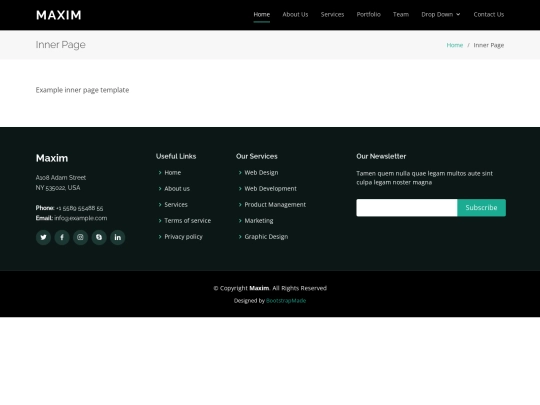Open Team in the top navigation
The height and width of the screenshot is (405, 540).
[401, 14]
